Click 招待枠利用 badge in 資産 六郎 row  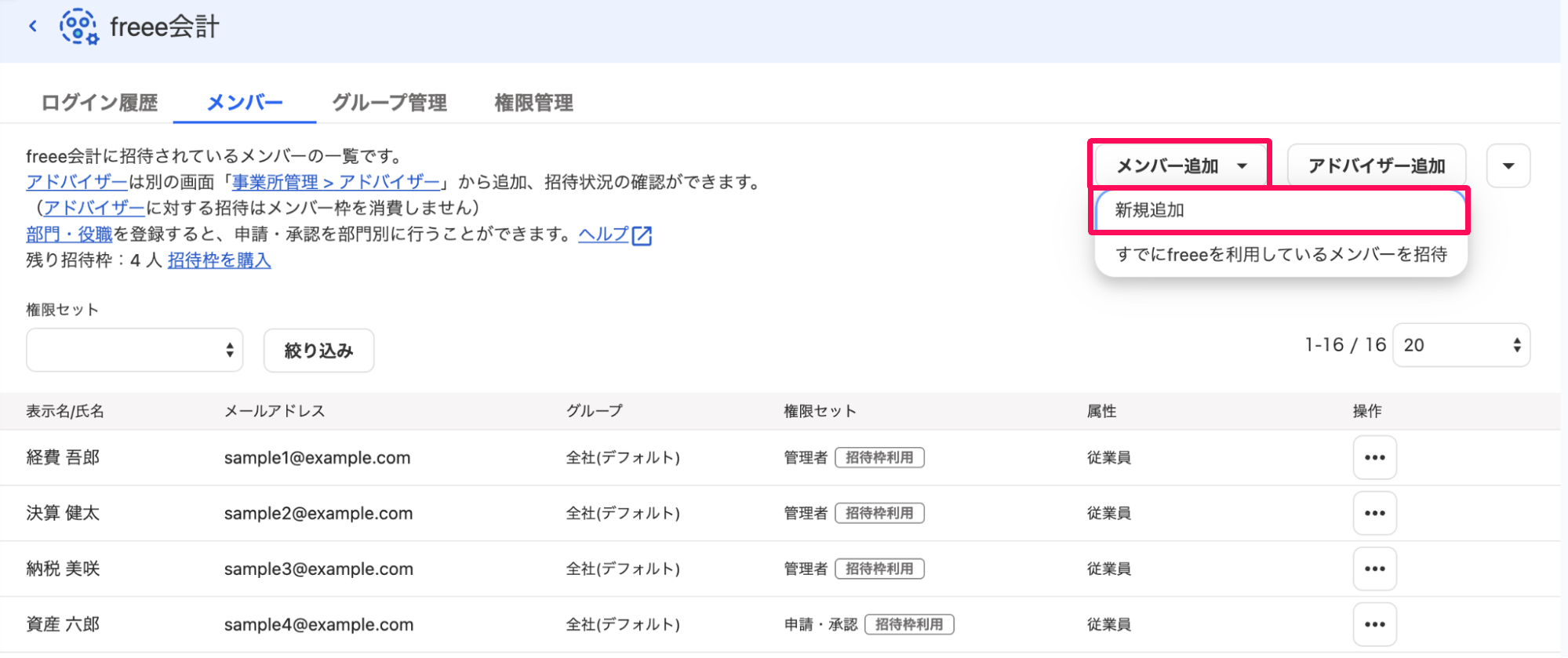tap(909, 624)
